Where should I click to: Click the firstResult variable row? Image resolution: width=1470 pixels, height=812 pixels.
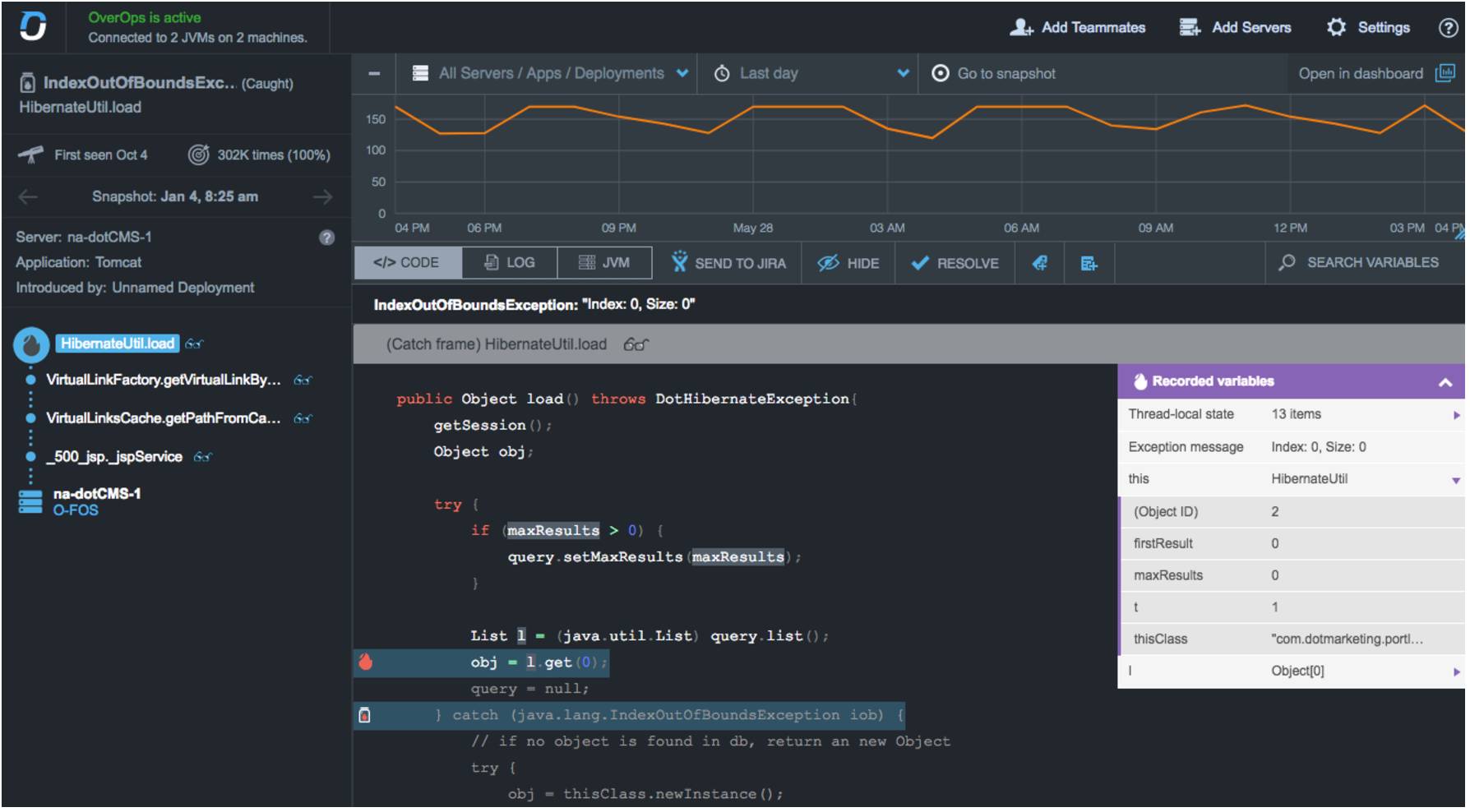1292,543
